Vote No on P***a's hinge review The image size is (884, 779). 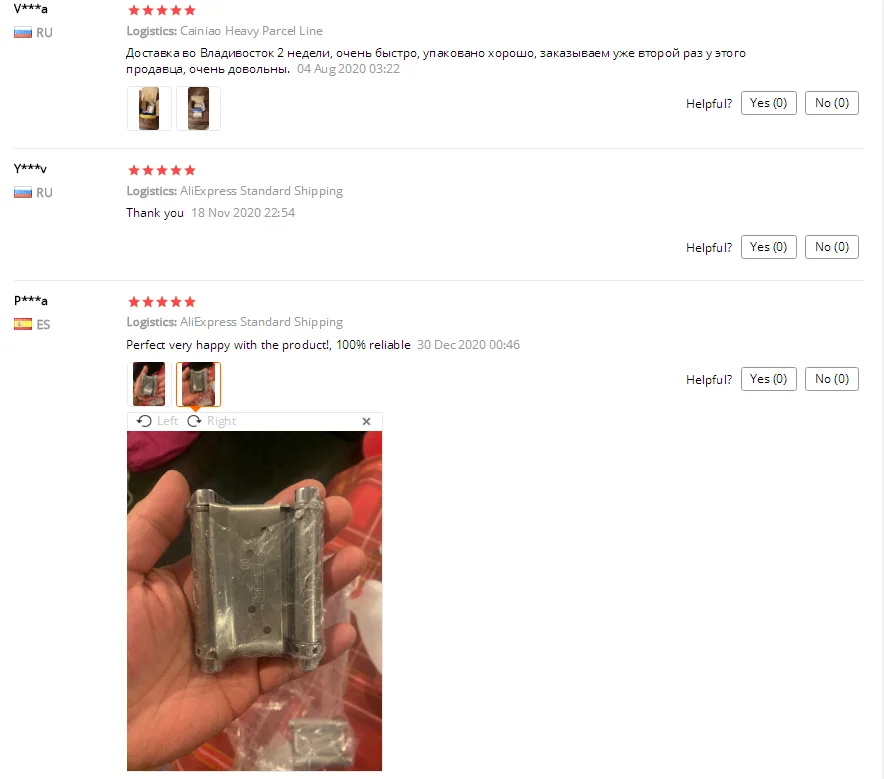pos(832,379)
